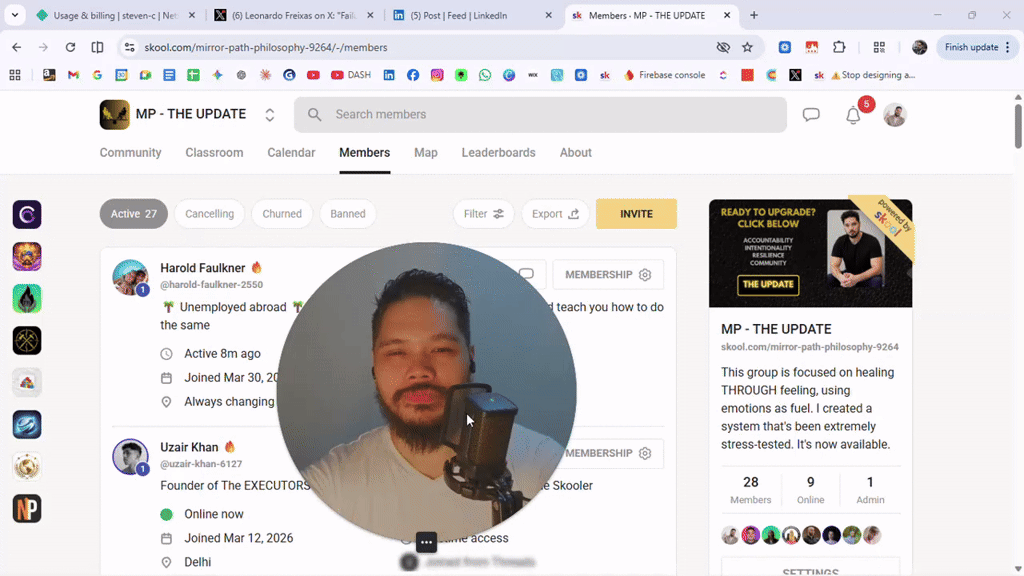Switch to the Classroom tab
This screenshot has width=1024, height=576.
coord(214,152)
